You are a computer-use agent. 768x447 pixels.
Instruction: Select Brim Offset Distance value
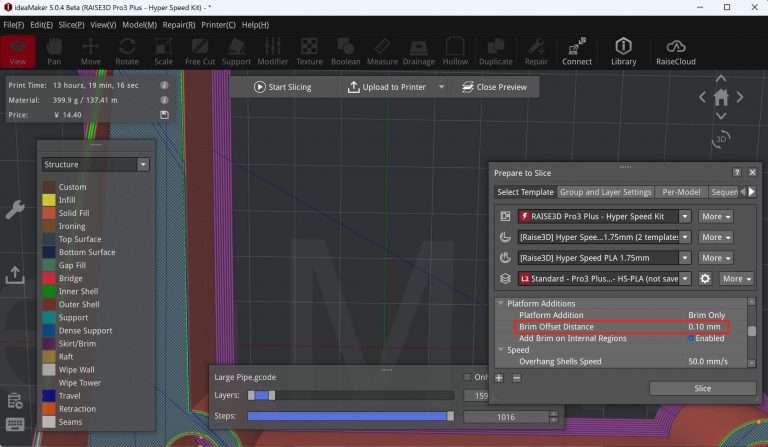[704, 327]
